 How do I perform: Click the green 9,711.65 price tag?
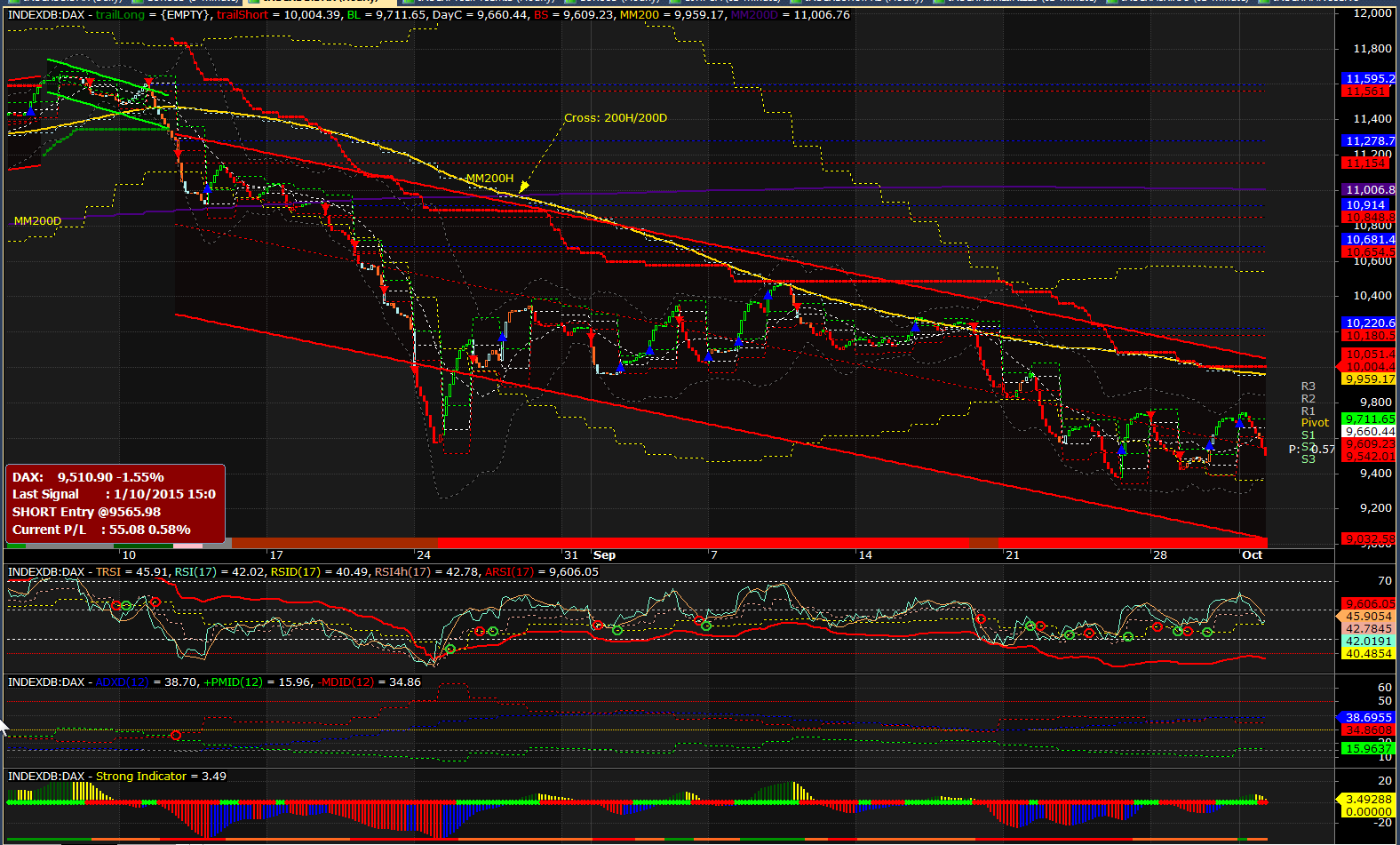click(1369, 419)
